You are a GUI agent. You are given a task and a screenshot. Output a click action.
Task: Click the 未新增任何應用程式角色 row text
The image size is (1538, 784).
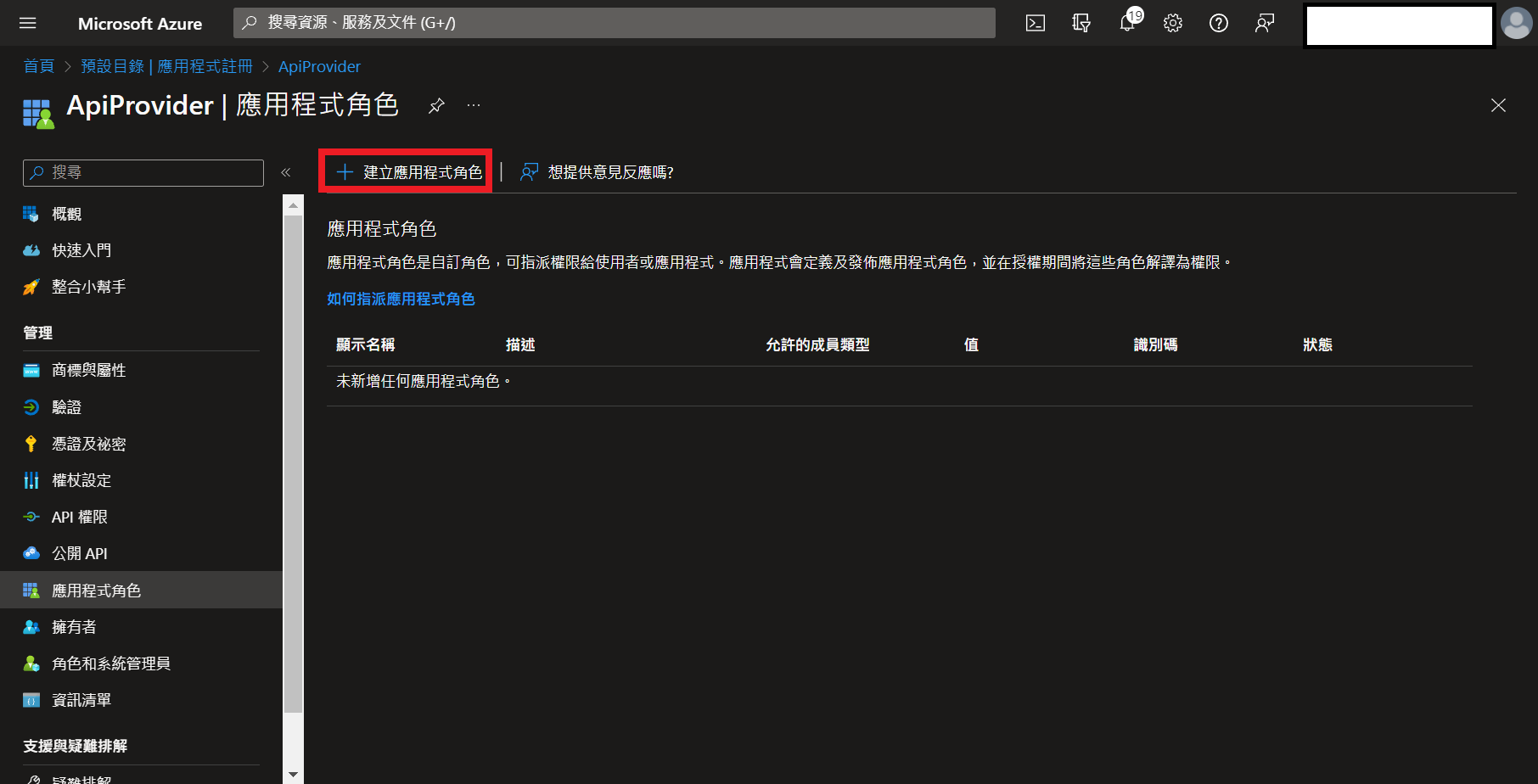click(424, 382)
